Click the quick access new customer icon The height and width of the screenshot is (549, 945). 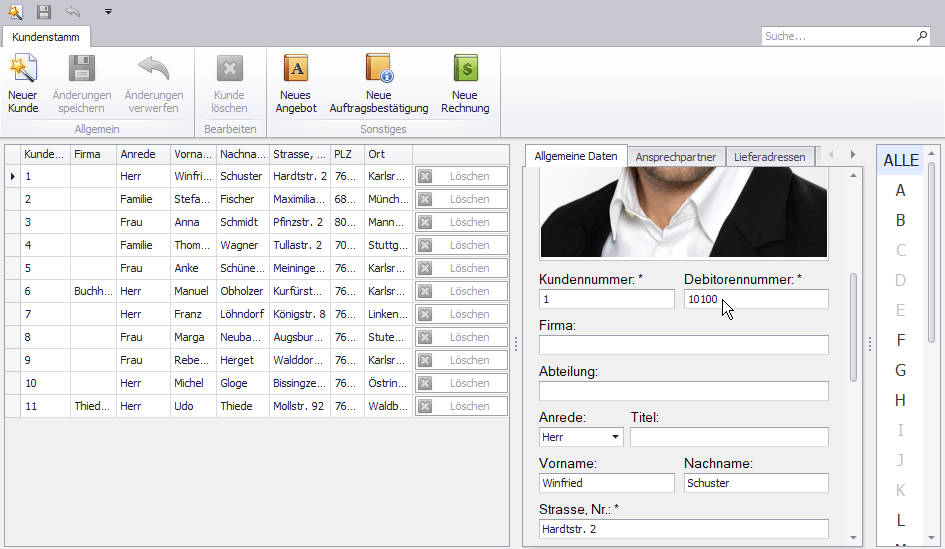(x=15, y=11)
